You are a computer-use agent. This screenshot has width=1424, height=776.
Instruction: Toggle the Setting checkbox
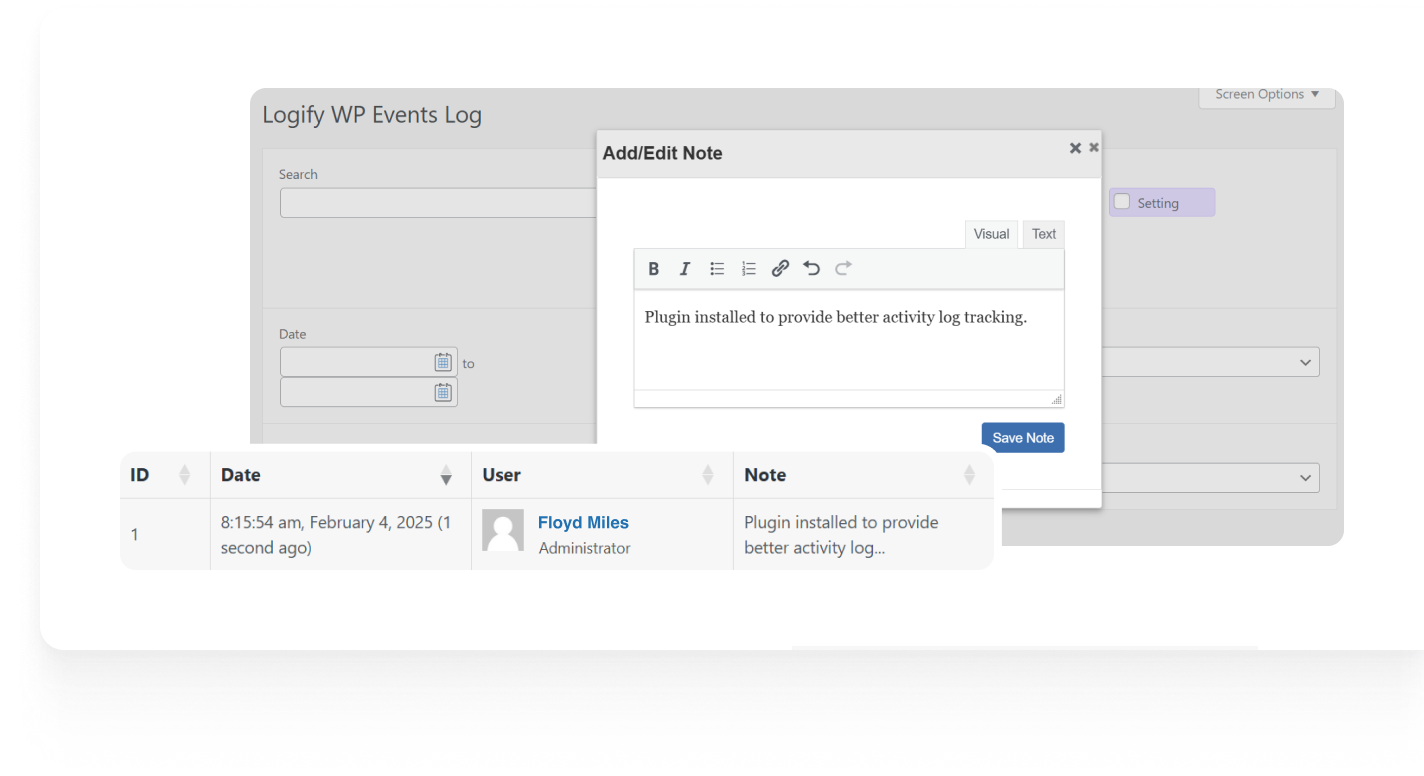(x=1122, y=202)
